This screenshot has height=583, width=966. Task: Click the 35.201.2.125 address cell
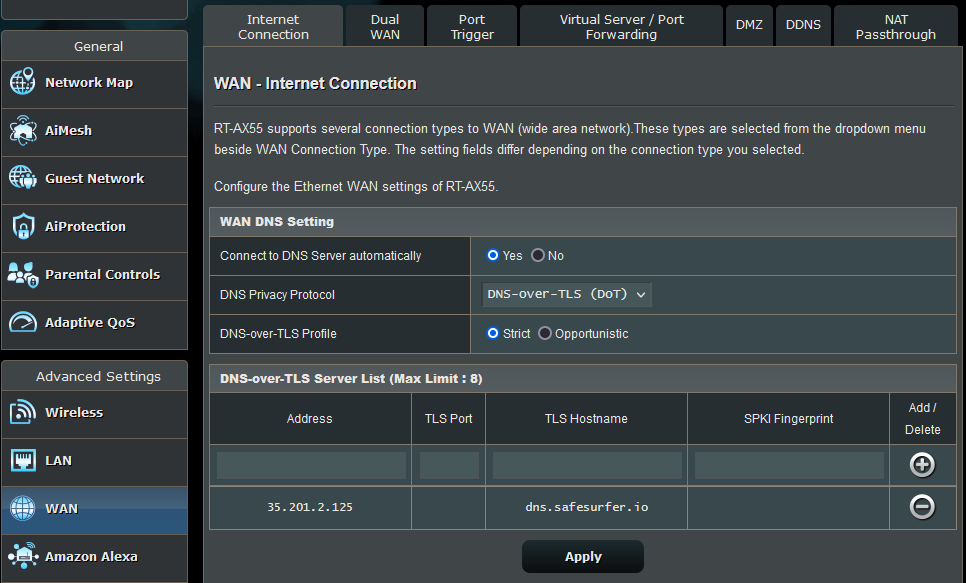pyautogui.click(x=310, y=507)
